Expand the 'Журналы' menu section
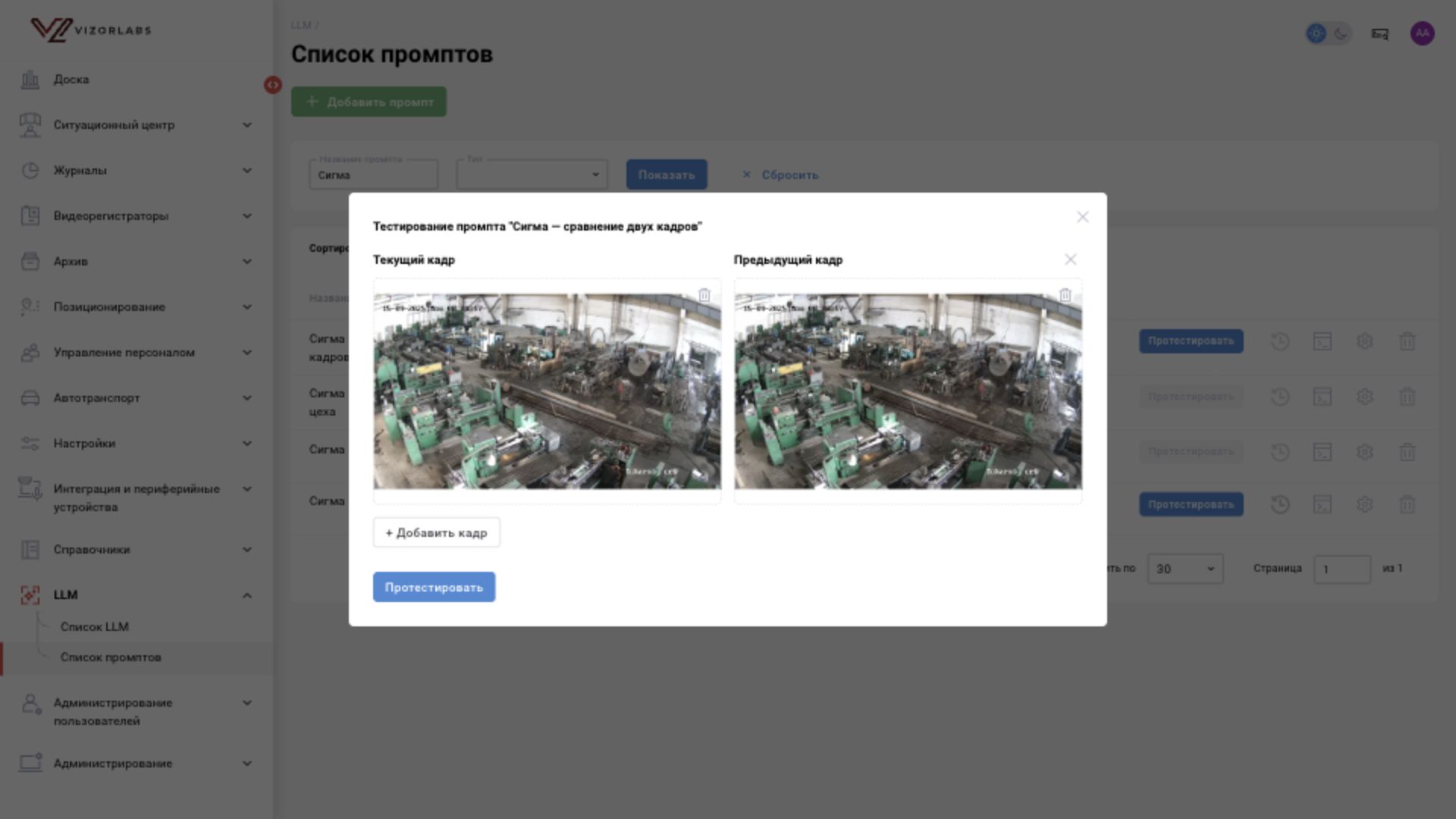 tap(136, 171)
